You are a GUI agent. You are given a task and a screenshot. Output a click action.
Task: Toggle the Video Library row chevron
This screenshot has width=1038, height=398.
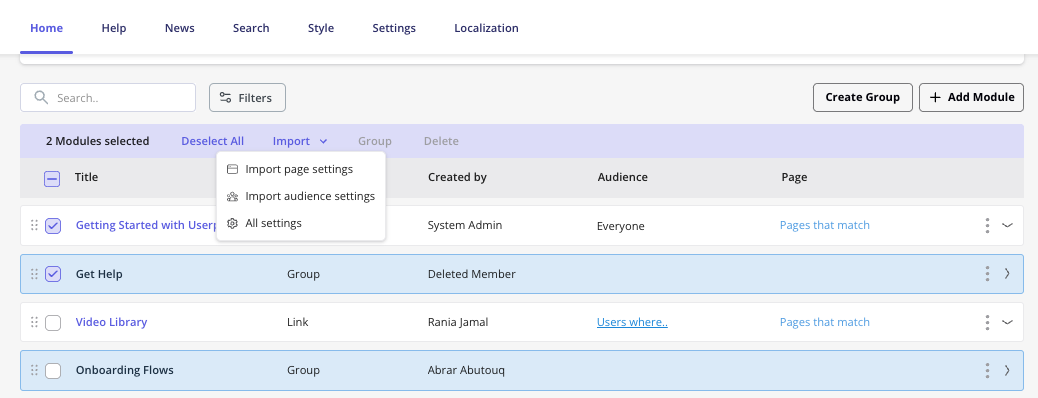(1007, 322)
